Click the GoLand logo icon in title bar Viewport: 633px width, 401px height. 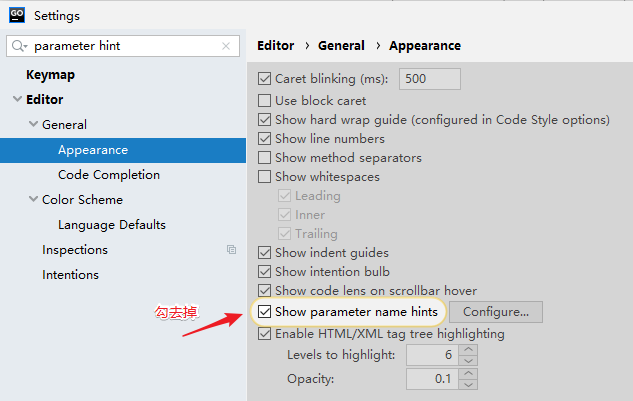click(16, 15)
